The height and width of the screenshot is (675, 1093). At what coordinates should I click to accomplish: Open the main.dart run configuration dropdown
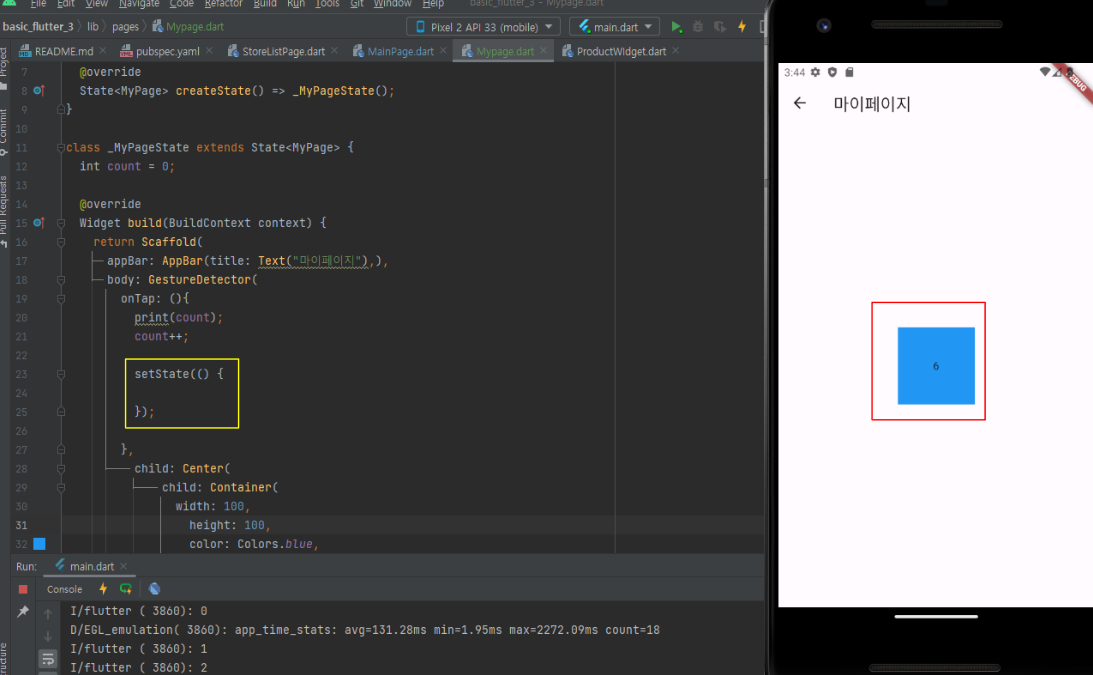(615, 26)
